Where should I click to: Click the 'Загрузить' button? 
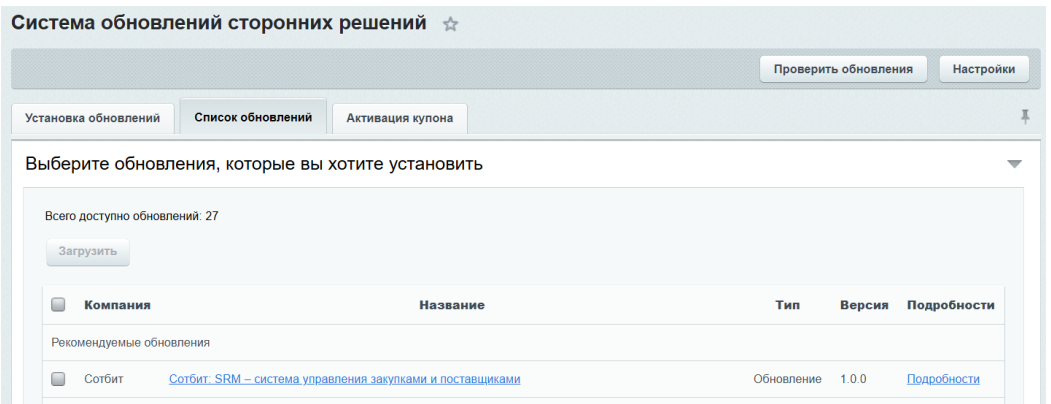pyautogui.click(x=88, y=252)
